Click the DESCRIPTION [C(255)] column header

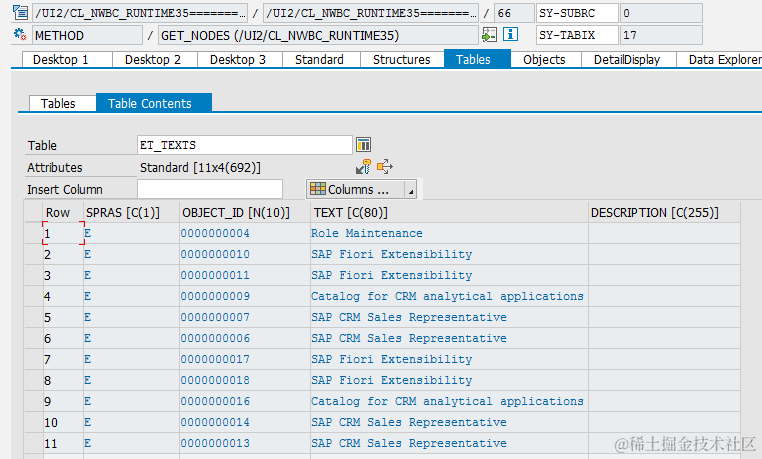click(664, 213)
